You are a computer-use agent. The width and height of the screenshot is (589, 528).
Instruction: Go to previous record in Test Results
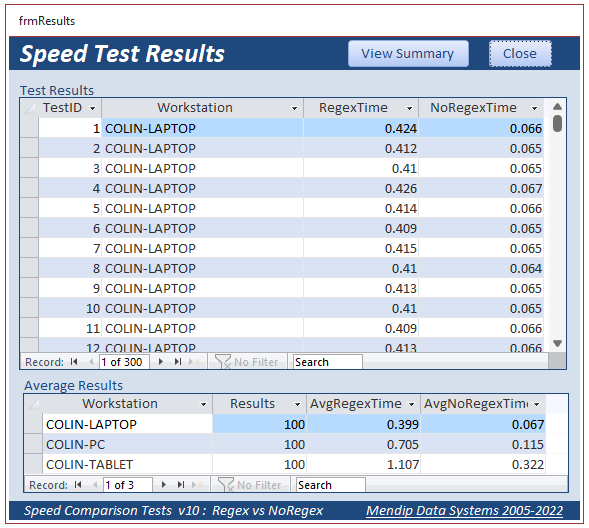91,362
